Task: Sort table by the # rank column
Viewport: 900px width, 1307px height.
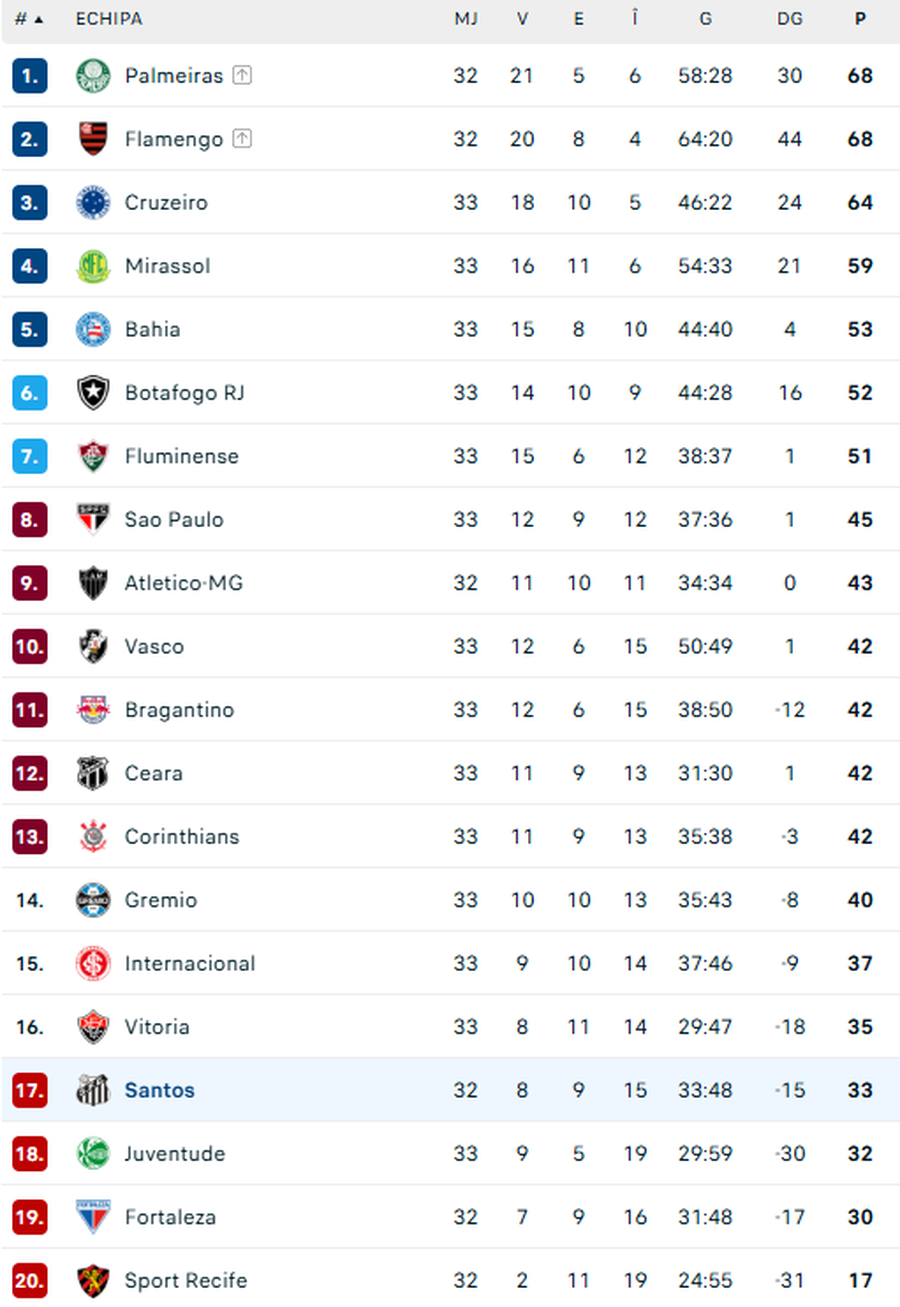Action: point(28,19)
